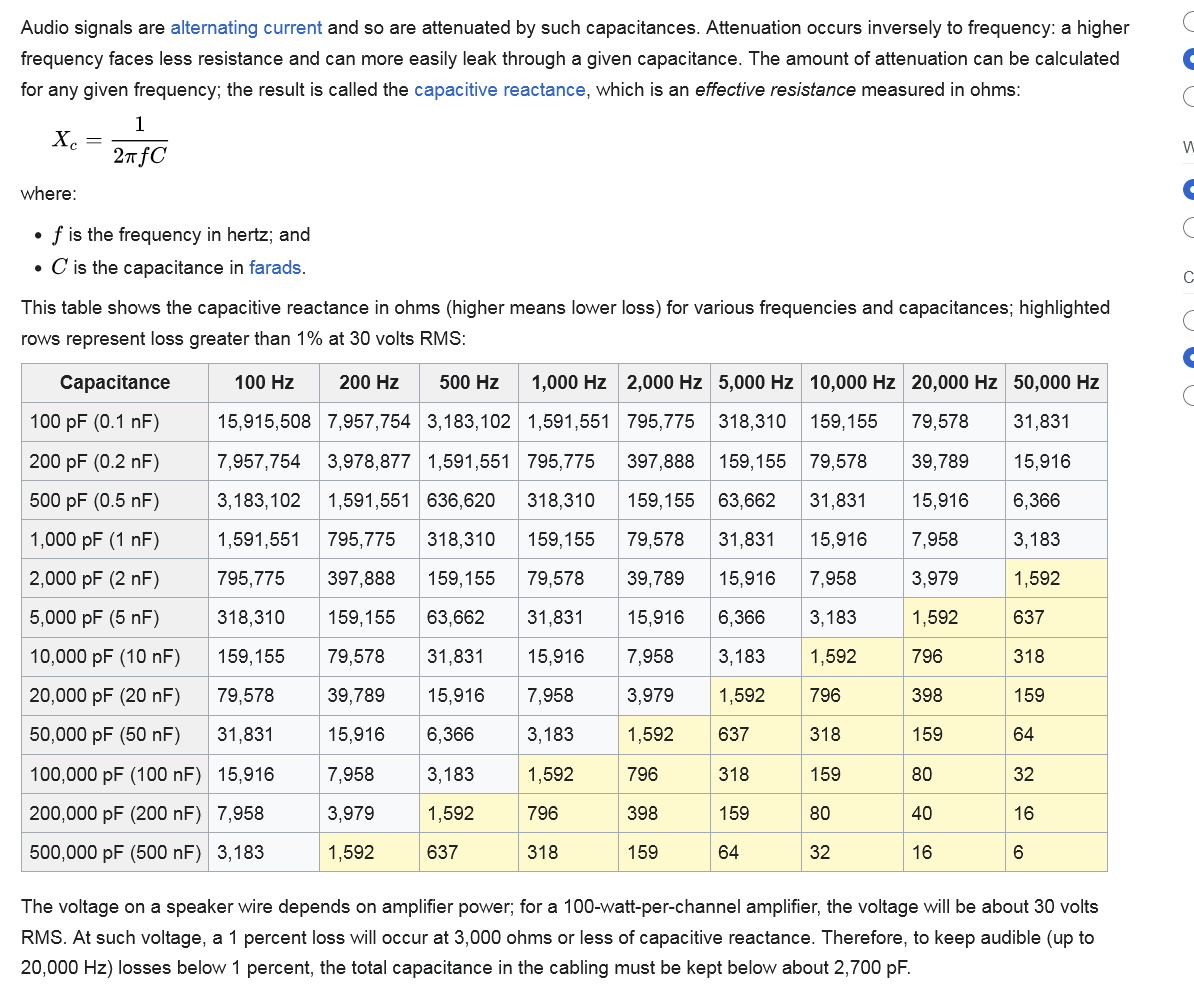Click the bottommost radio option on the page

(x=1189, y=395)
